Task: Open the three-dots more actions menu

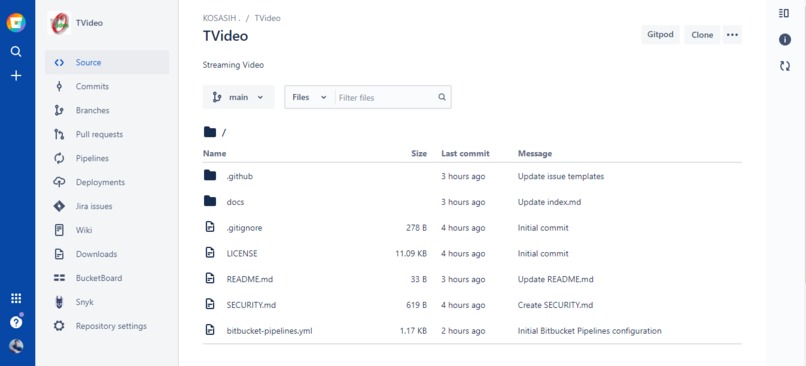Action: (x=732, y=35)
